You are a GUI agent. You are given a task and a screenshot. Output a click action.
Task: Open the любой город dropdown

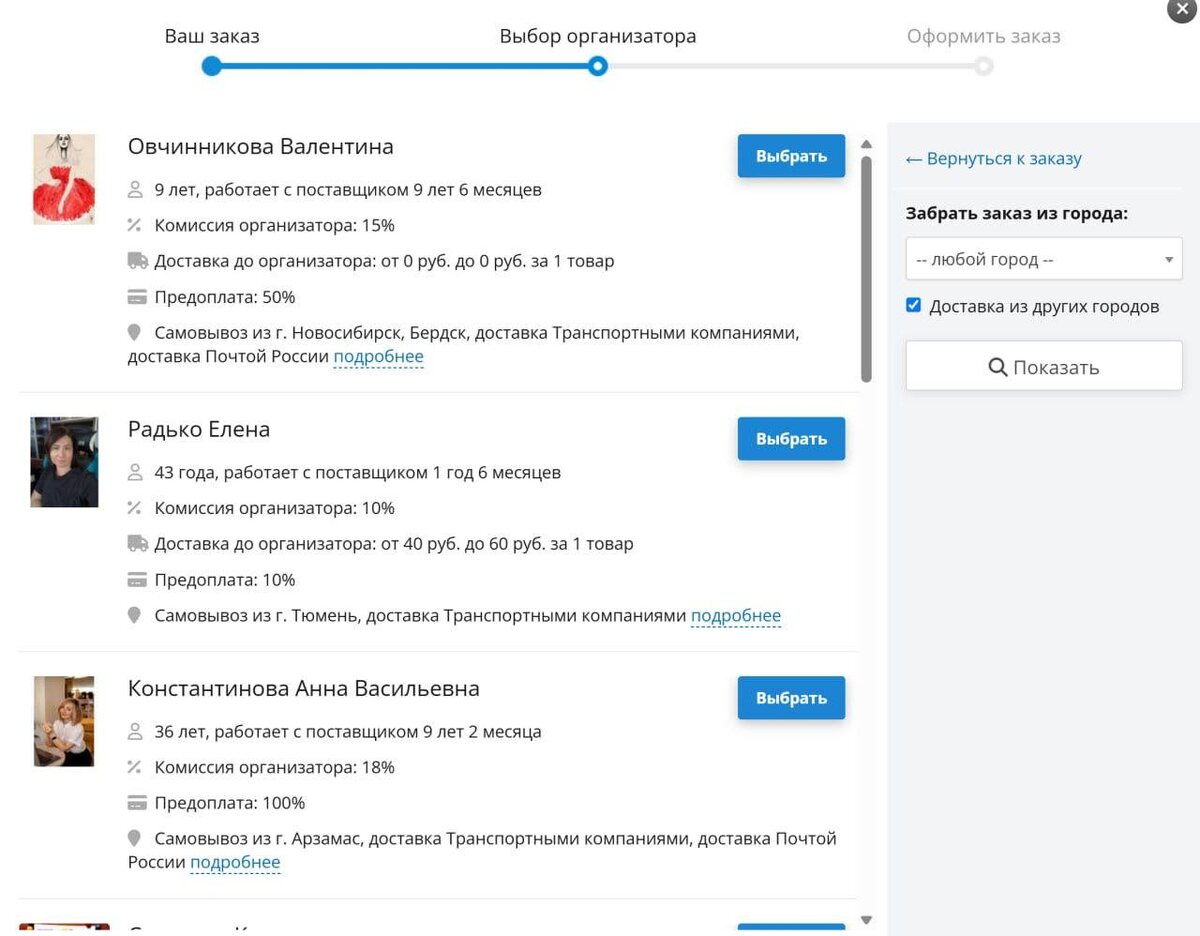point(1043,259)
